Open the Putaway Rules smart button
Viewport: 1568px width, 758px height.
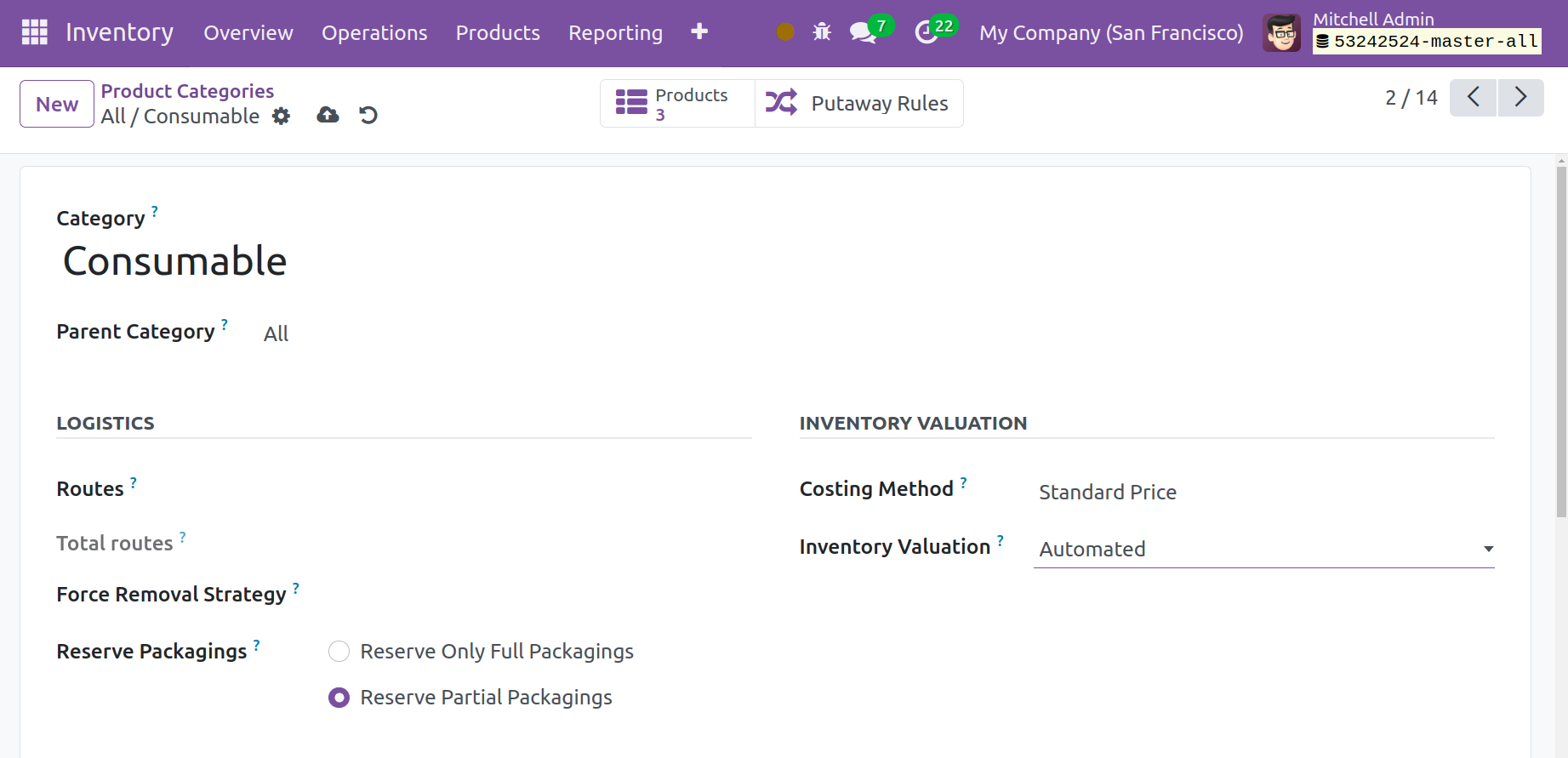coord(858,104)
